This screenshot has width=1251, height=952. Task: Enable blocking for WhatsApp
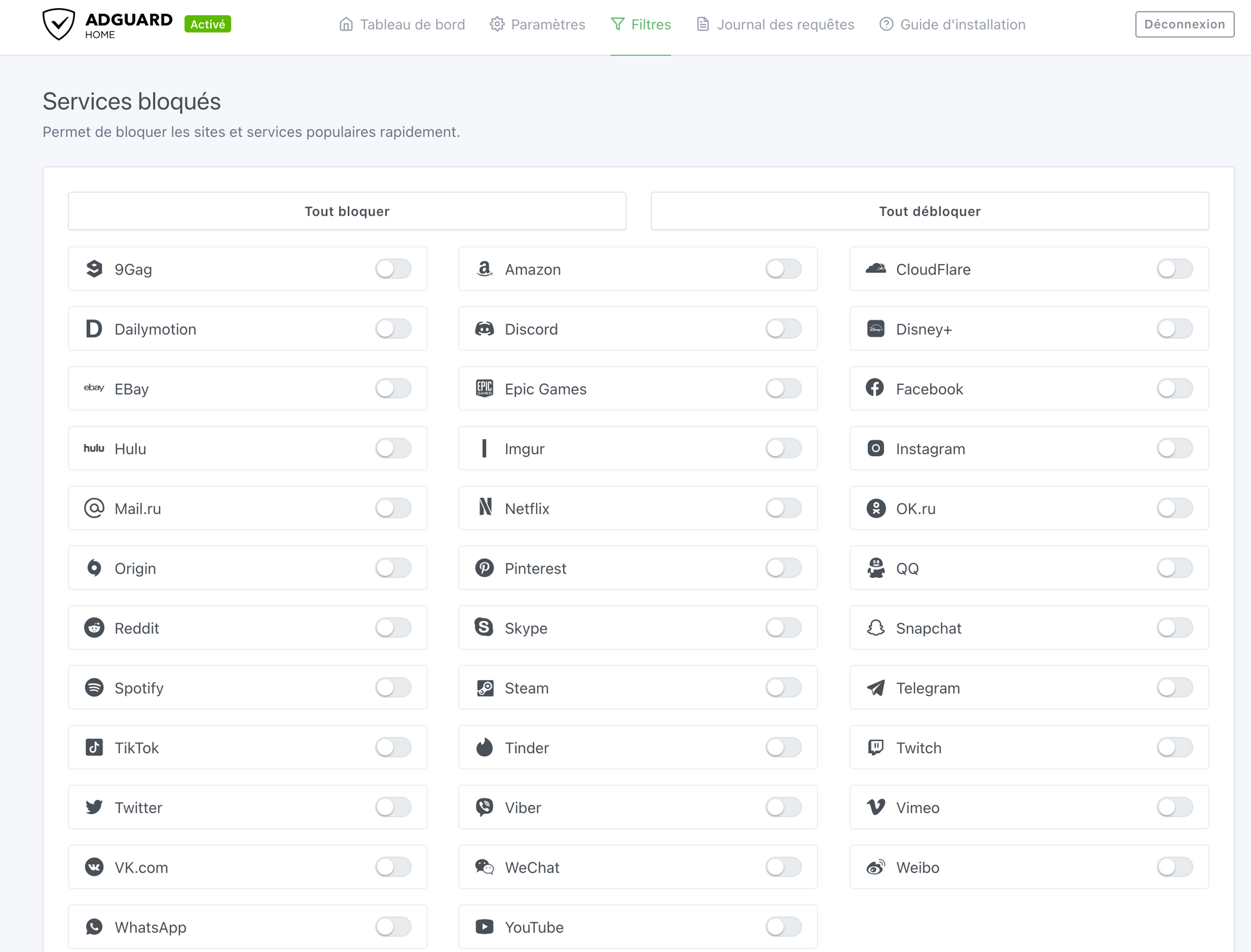393,926
